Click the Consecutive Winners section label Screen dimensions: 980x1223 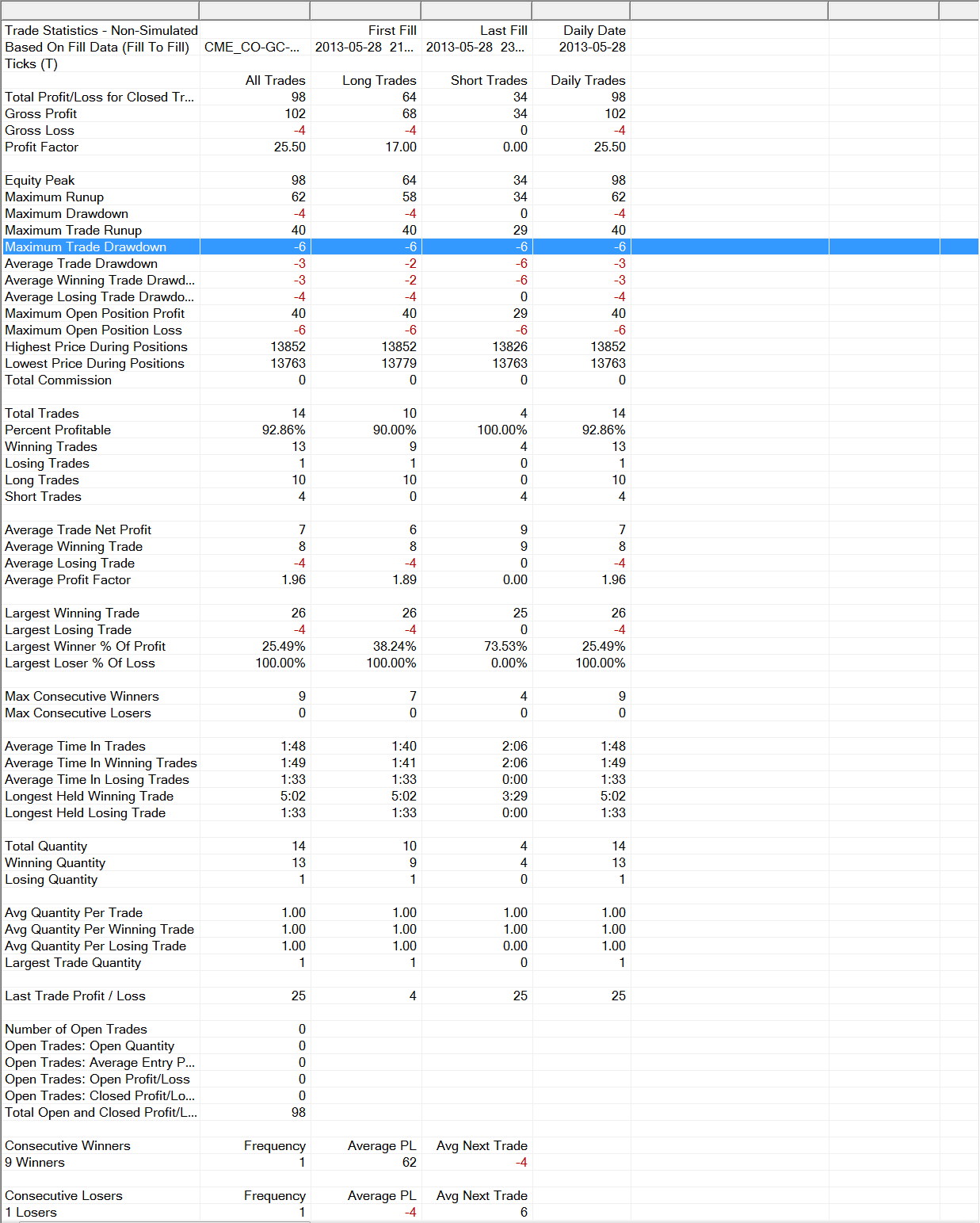[67, 1145]
